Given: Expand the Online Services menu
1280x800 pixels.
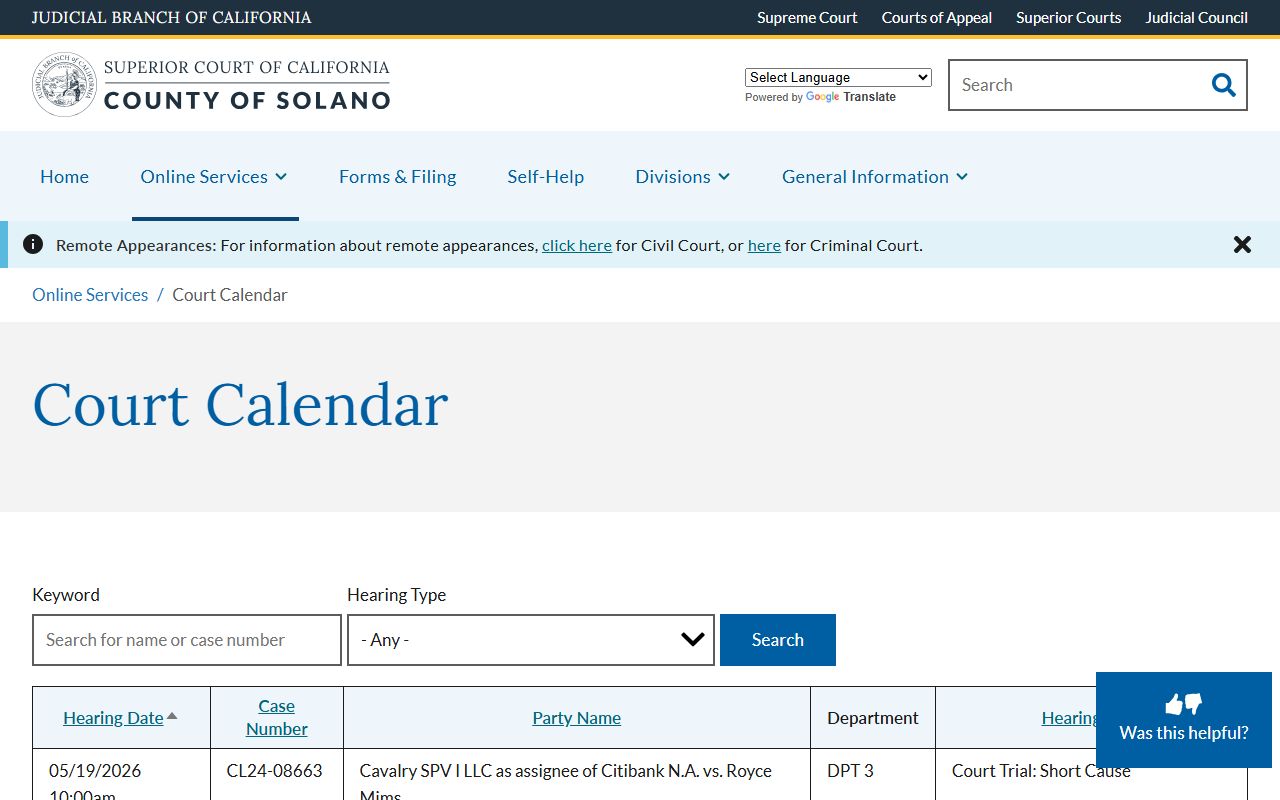Looking at the screenshot, I should pyautogui.click(x=214, y=176).
